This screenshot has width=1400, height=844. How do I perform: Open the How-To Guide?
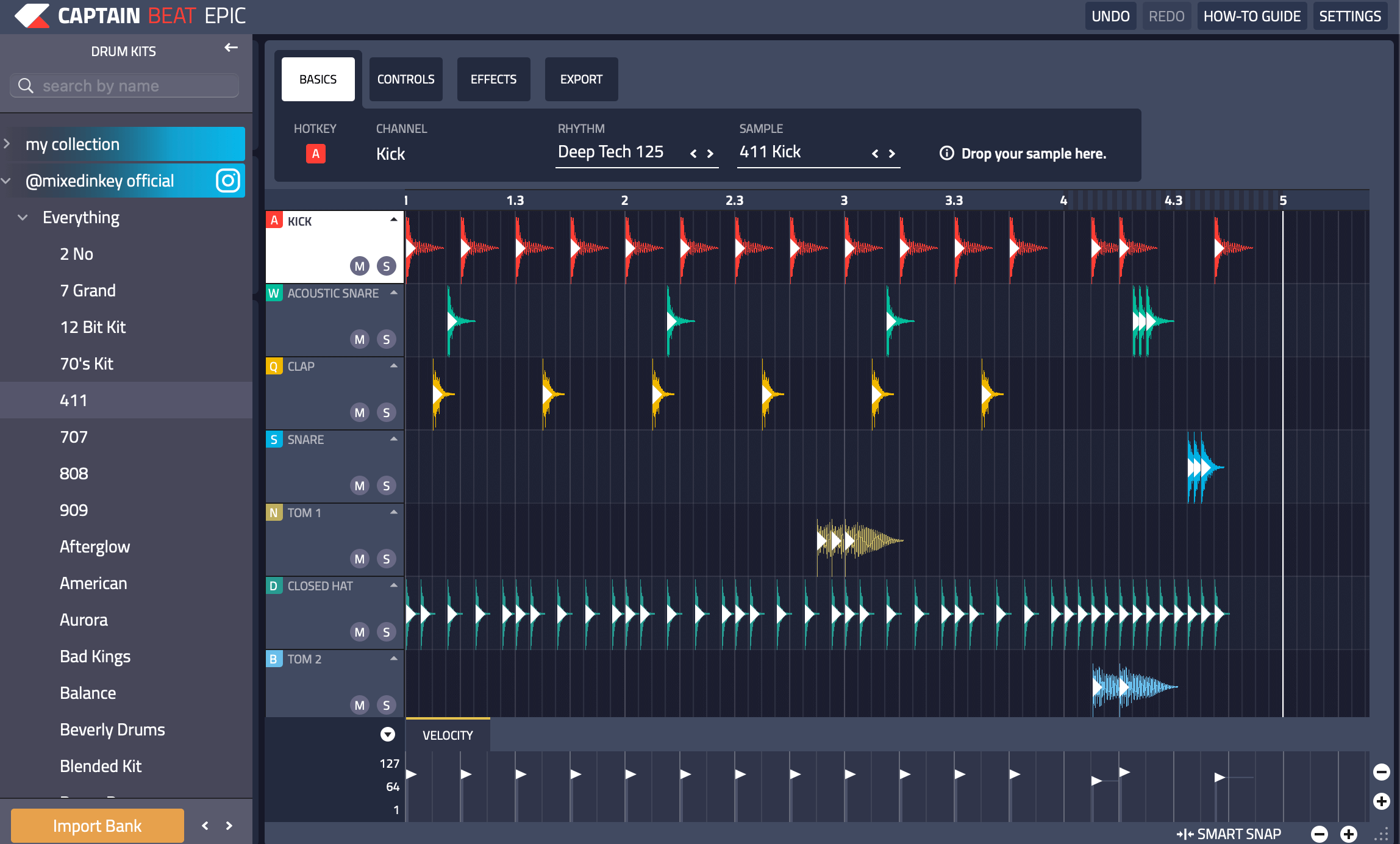pos(1252,16)
